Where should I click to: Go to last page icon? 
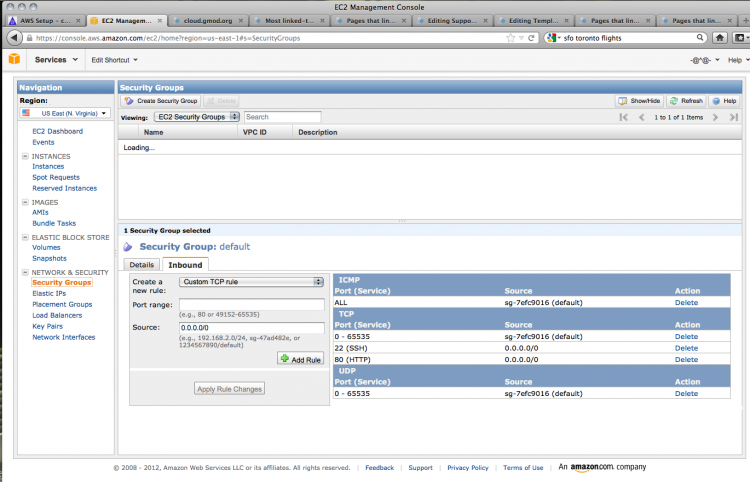(734, 117)
